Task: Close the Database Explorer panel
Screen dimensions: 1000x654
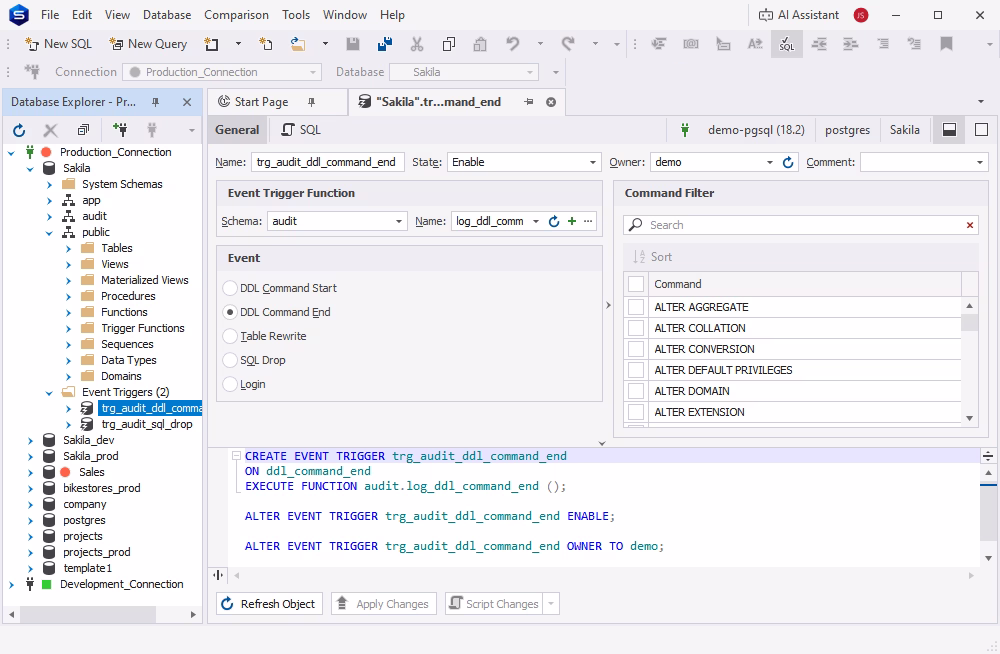Action: [x=187, y=102]
